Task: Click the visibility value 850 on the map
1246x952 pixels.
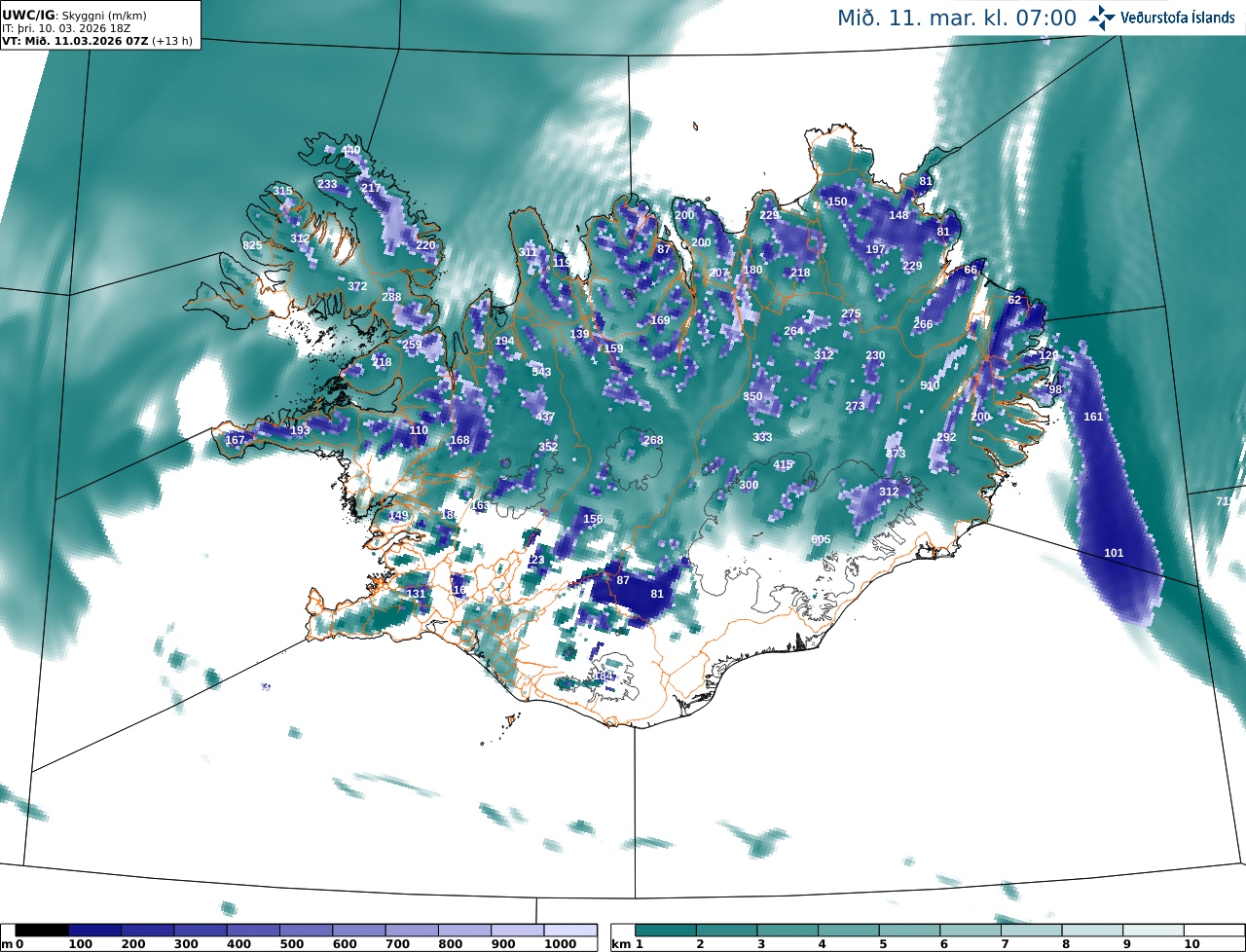Action: click(752, 396)
